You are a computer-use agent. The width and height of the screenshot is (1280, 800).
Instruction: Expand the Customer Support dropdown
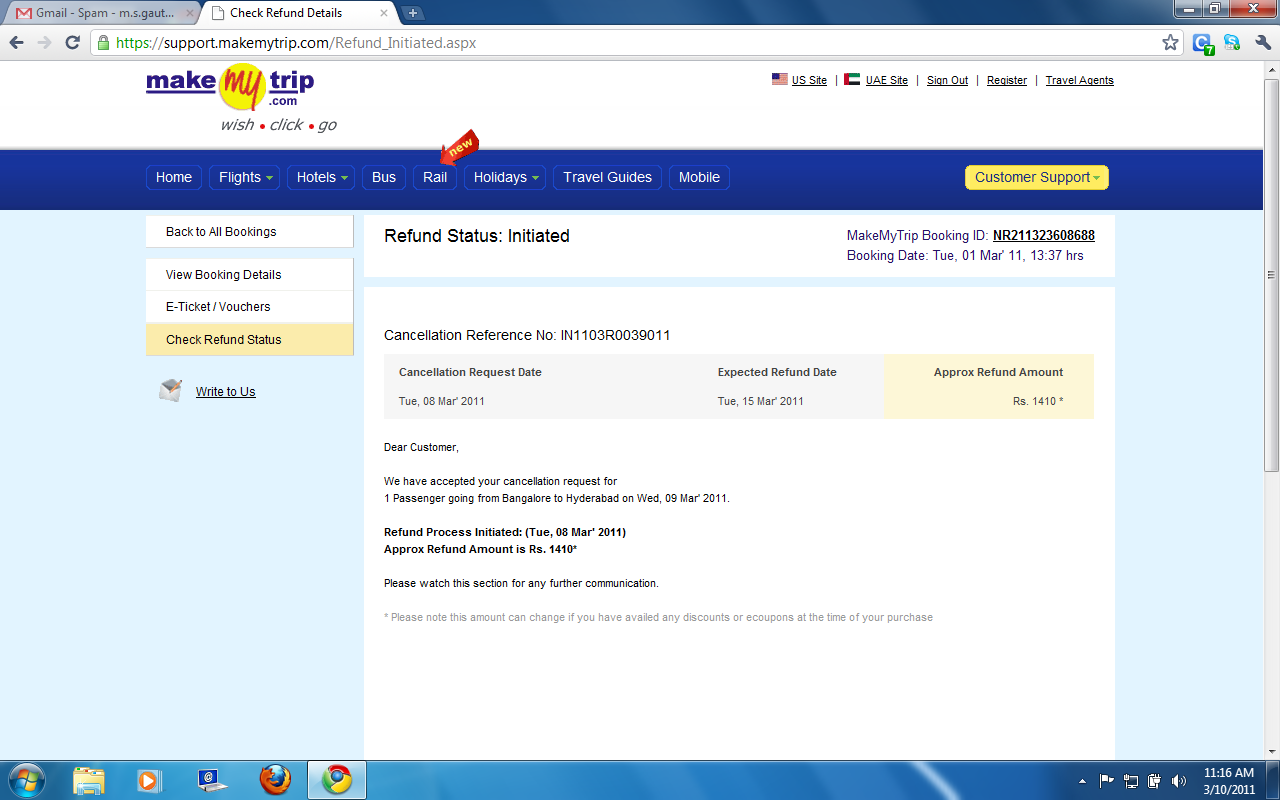pos(1037,177)
